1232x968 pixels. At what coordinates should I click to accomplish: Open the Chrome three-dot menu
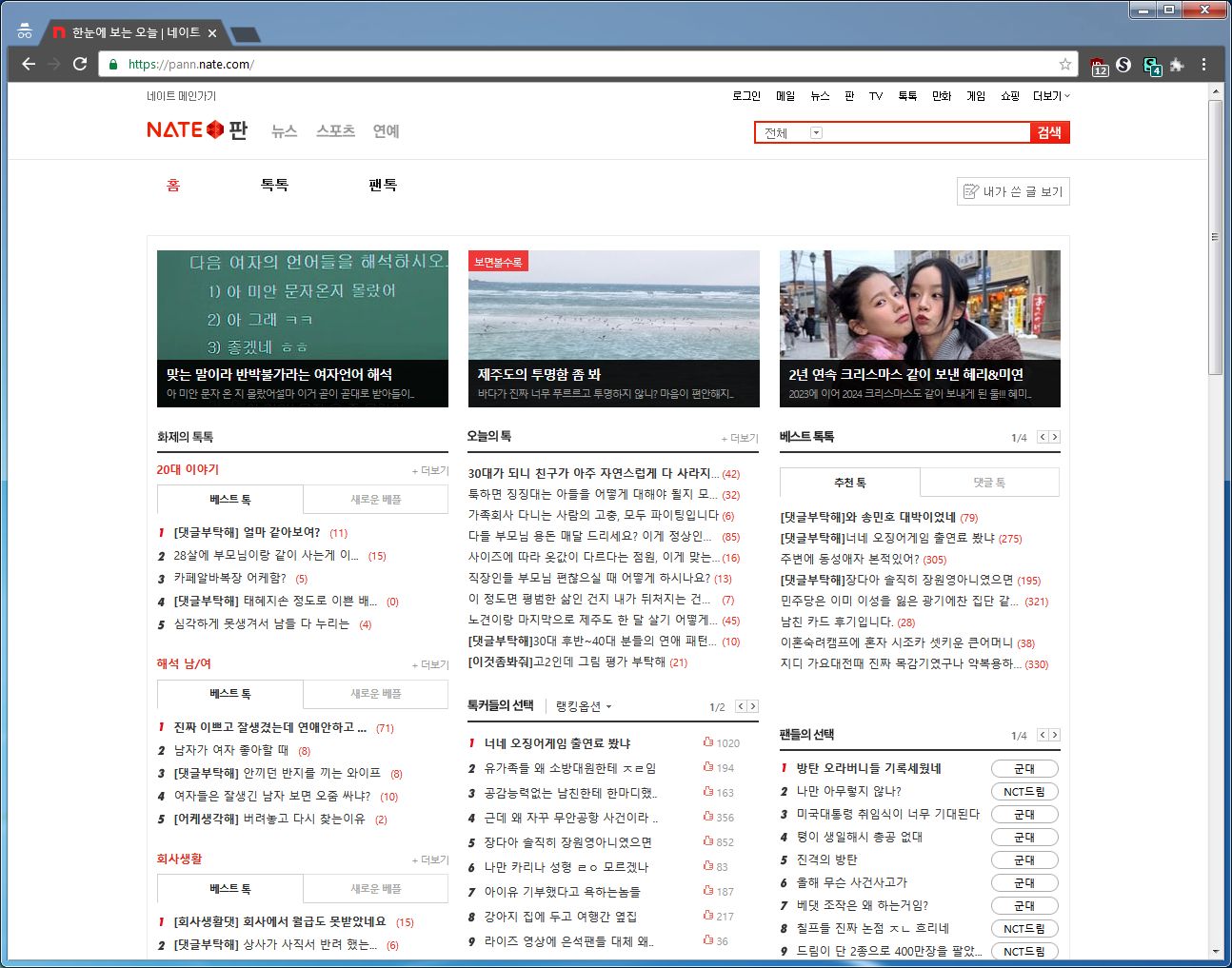[1203, 64]
